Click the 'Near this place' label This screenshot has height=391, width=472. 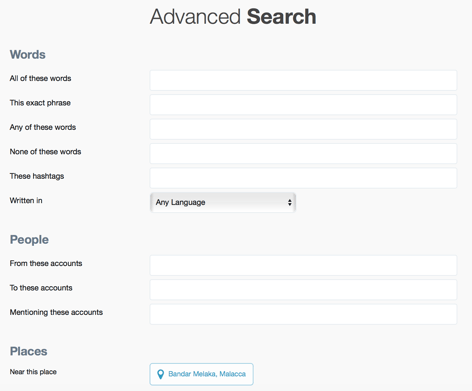pos(33,372)
